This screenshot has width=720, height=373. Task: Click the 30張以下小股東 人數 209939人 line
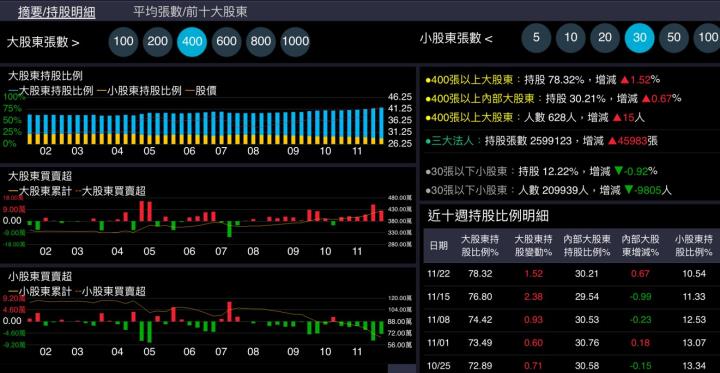549,190
